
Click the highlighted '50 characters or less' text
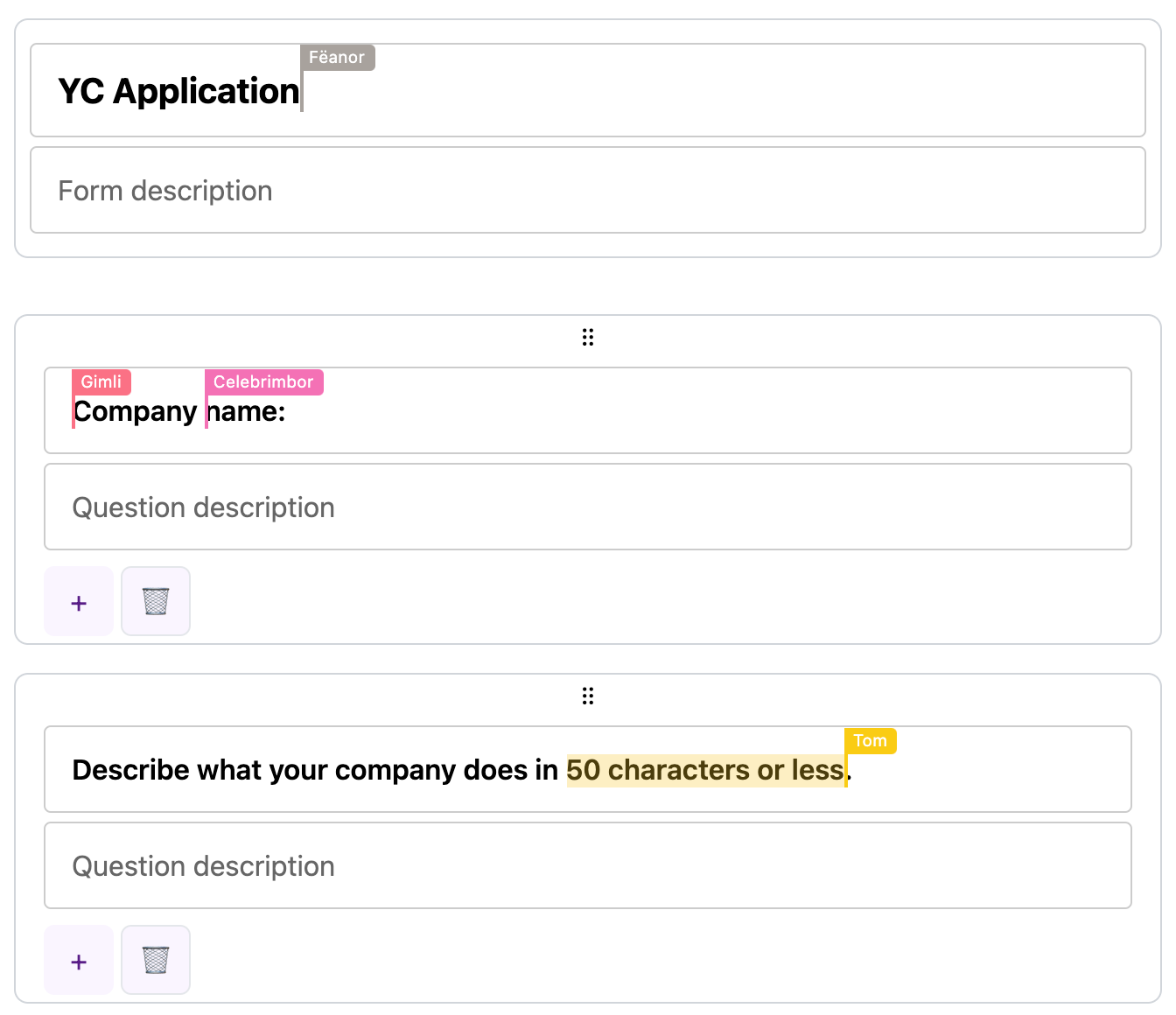coord(705,770)
